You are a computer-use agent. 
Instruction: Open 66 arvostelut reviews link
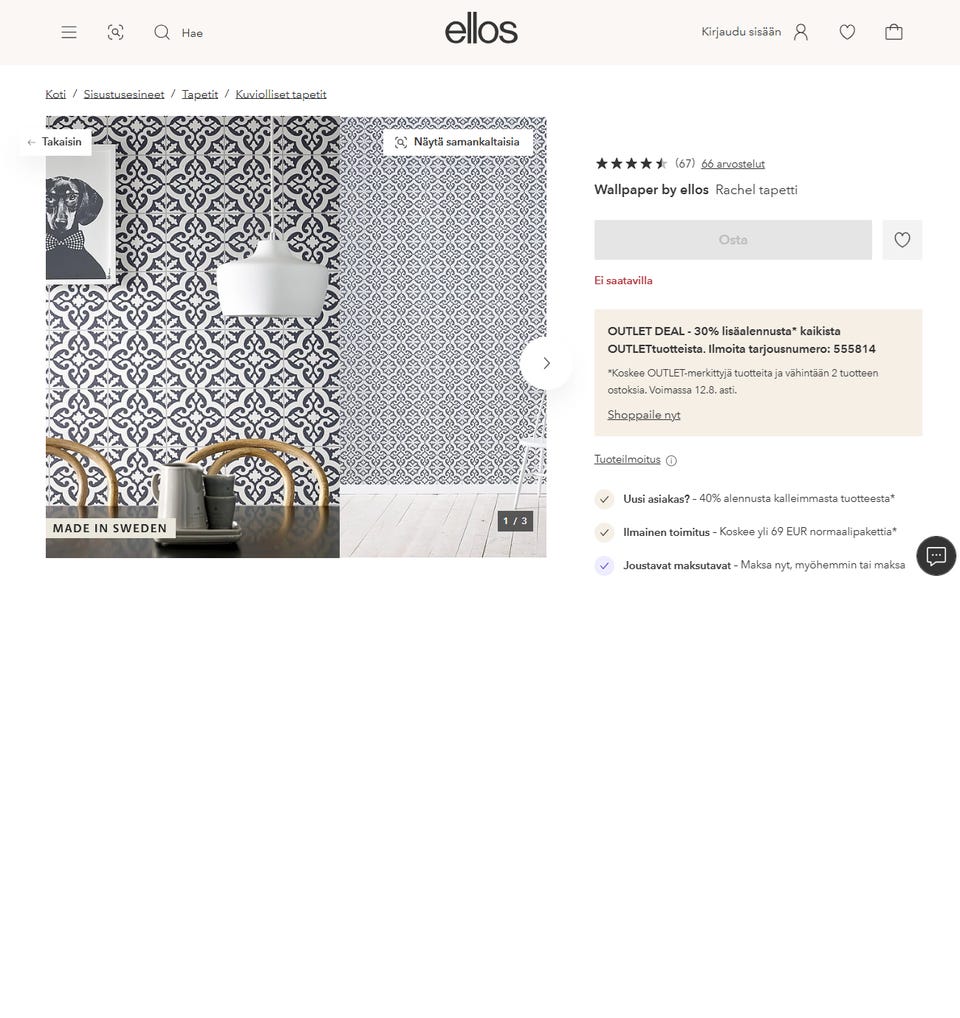pyautogui.click(x=733, y=164)
